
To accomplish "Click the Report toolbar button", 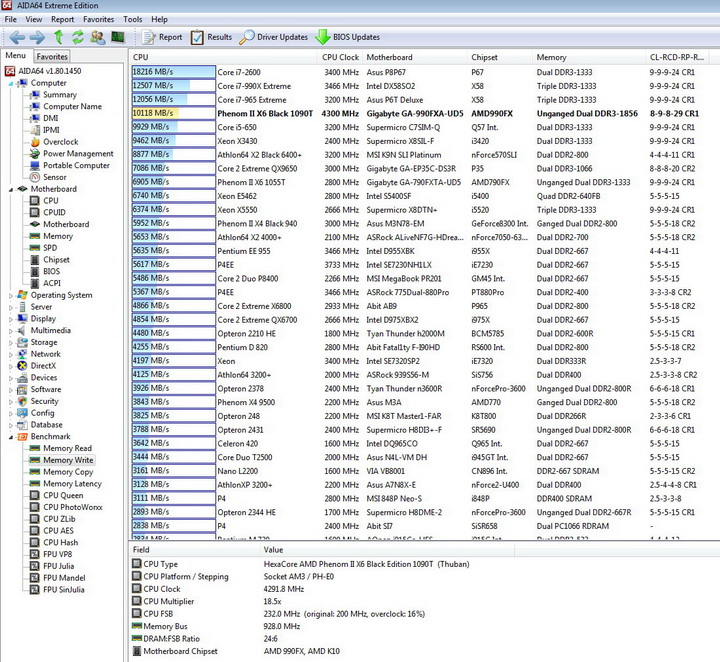I will click(162, 37).
